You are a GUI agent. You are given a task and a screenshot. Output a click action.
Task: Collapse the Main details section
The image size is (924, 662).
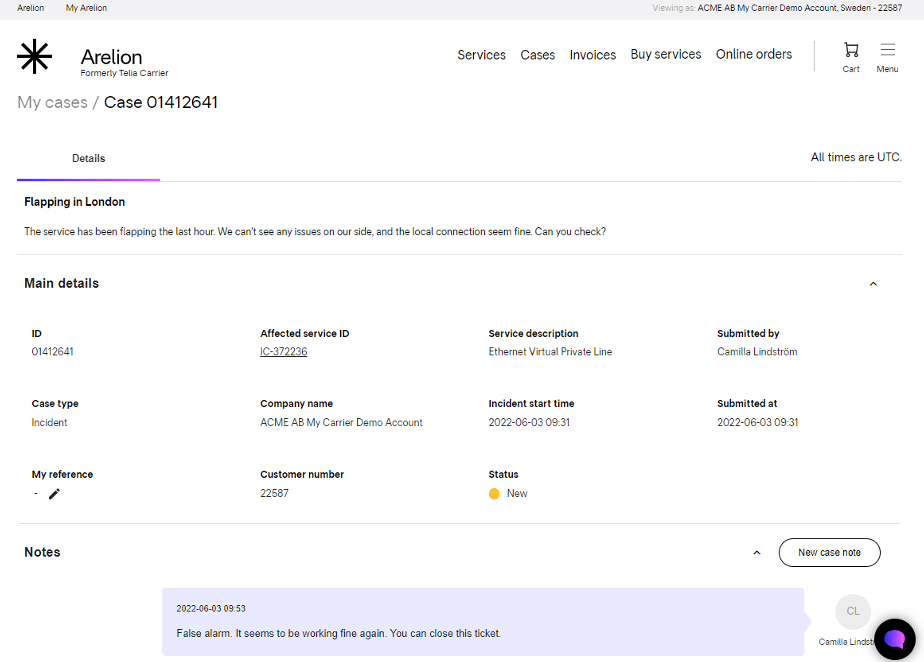(x=873, y=284)
